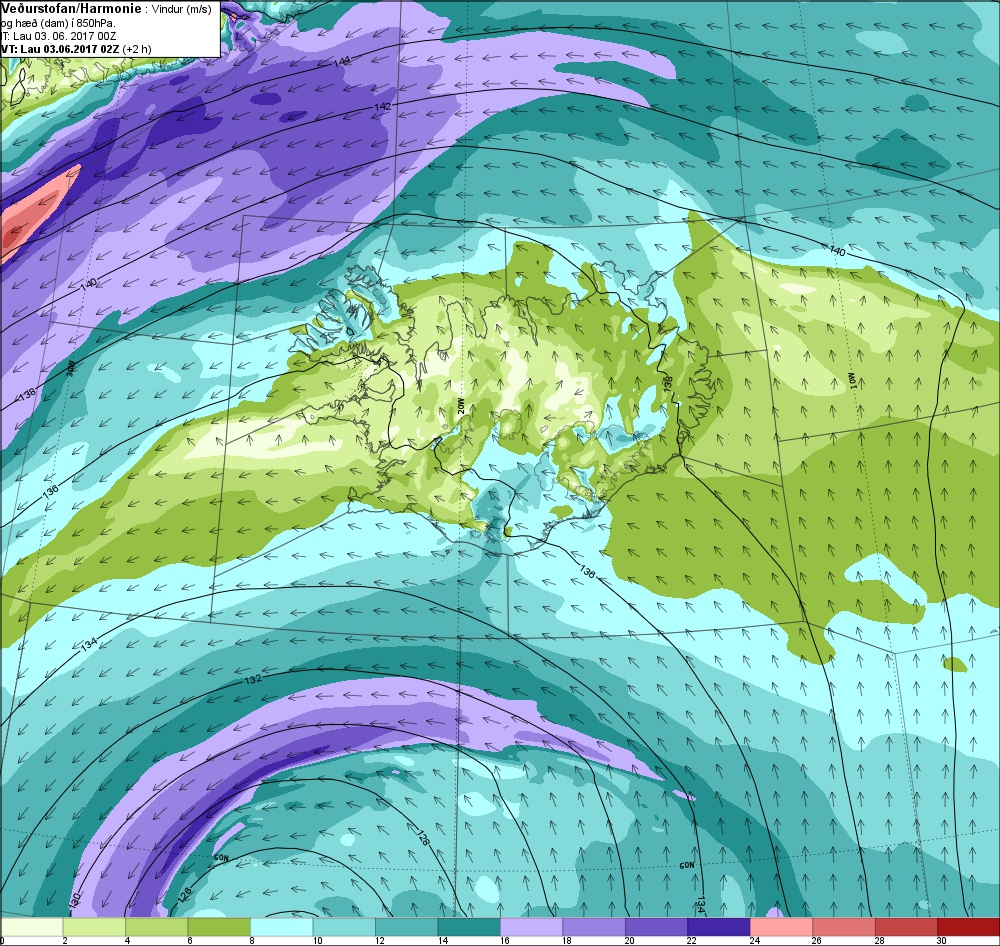Viewport: 1000px width, 946px height.
Task: Click the light pink 24–26 m/s legend swatch
Action: [782, 926]
